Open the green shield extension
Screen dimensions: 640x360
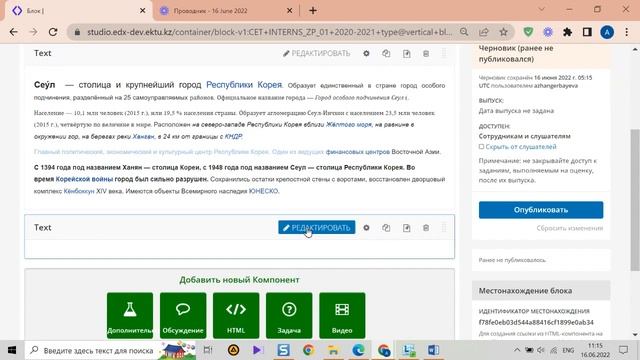[x=528, y=32]
